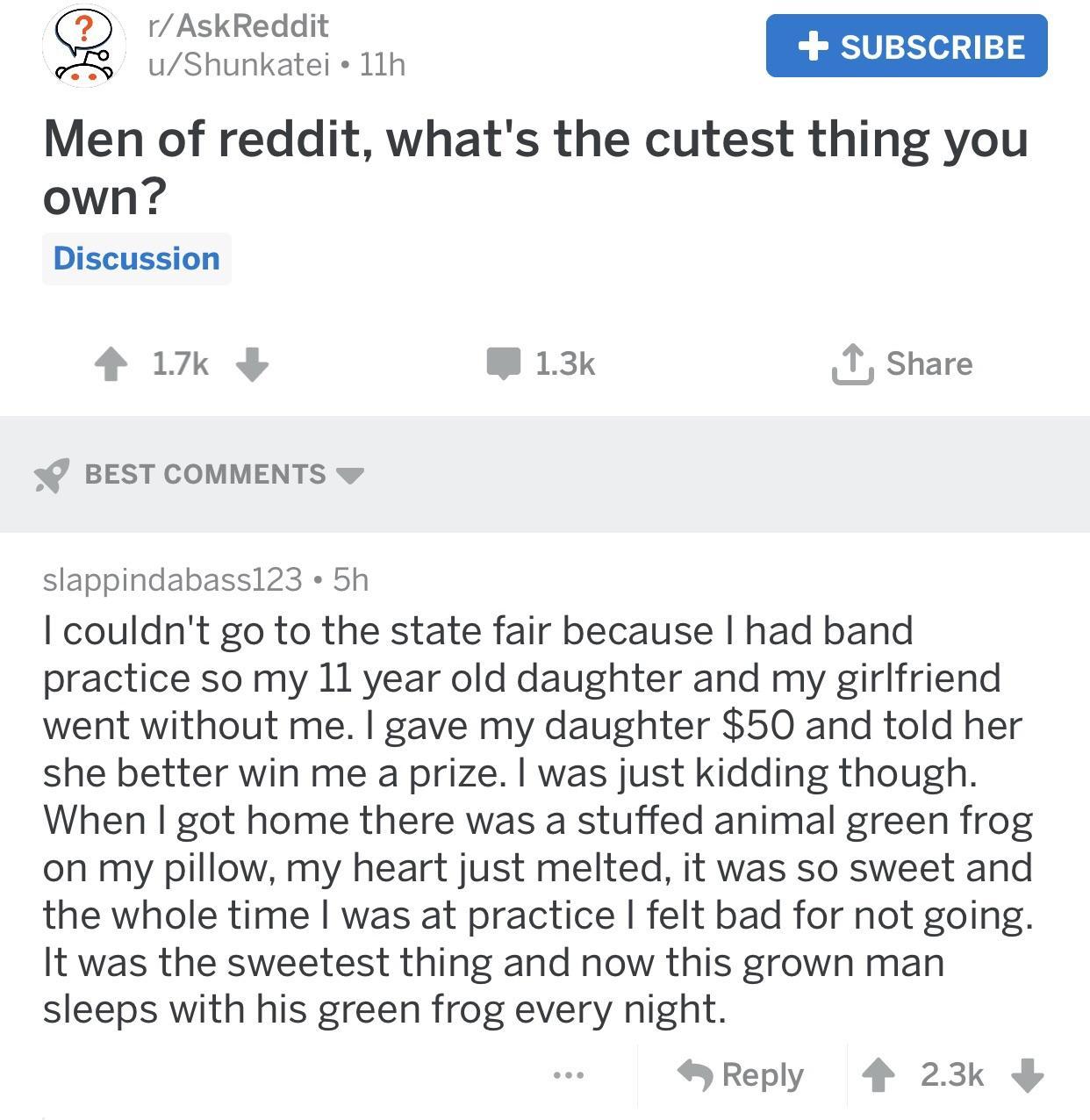The image size is (1090, 1120).
Task: Select the Discussion flair tag
Action: 137,259
